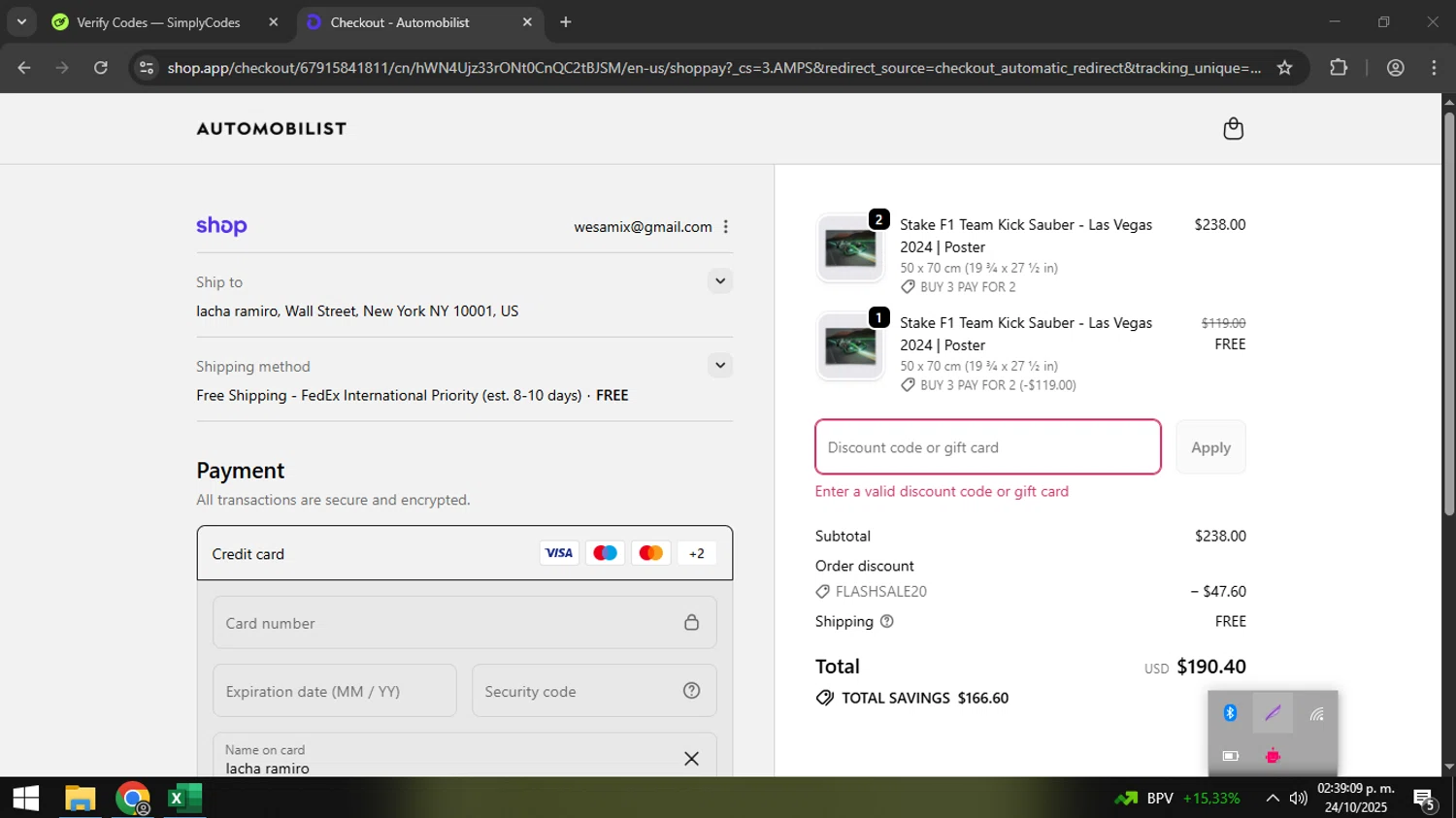Click the BUY 3 PAY FOR 2 (-$119.00) label
This screenshot has width=1456, height=818.
click(998, 385)
